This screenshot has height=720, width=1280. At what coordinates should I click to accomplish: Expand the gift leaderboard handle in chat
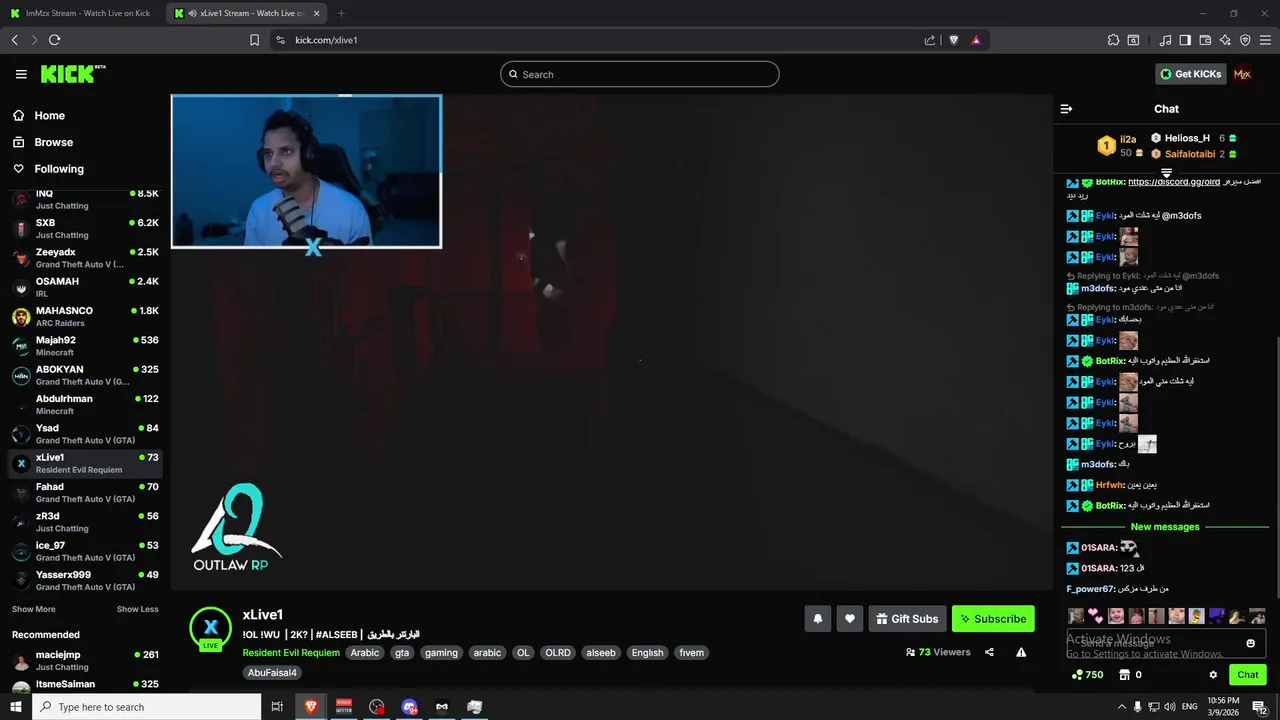1166,173
